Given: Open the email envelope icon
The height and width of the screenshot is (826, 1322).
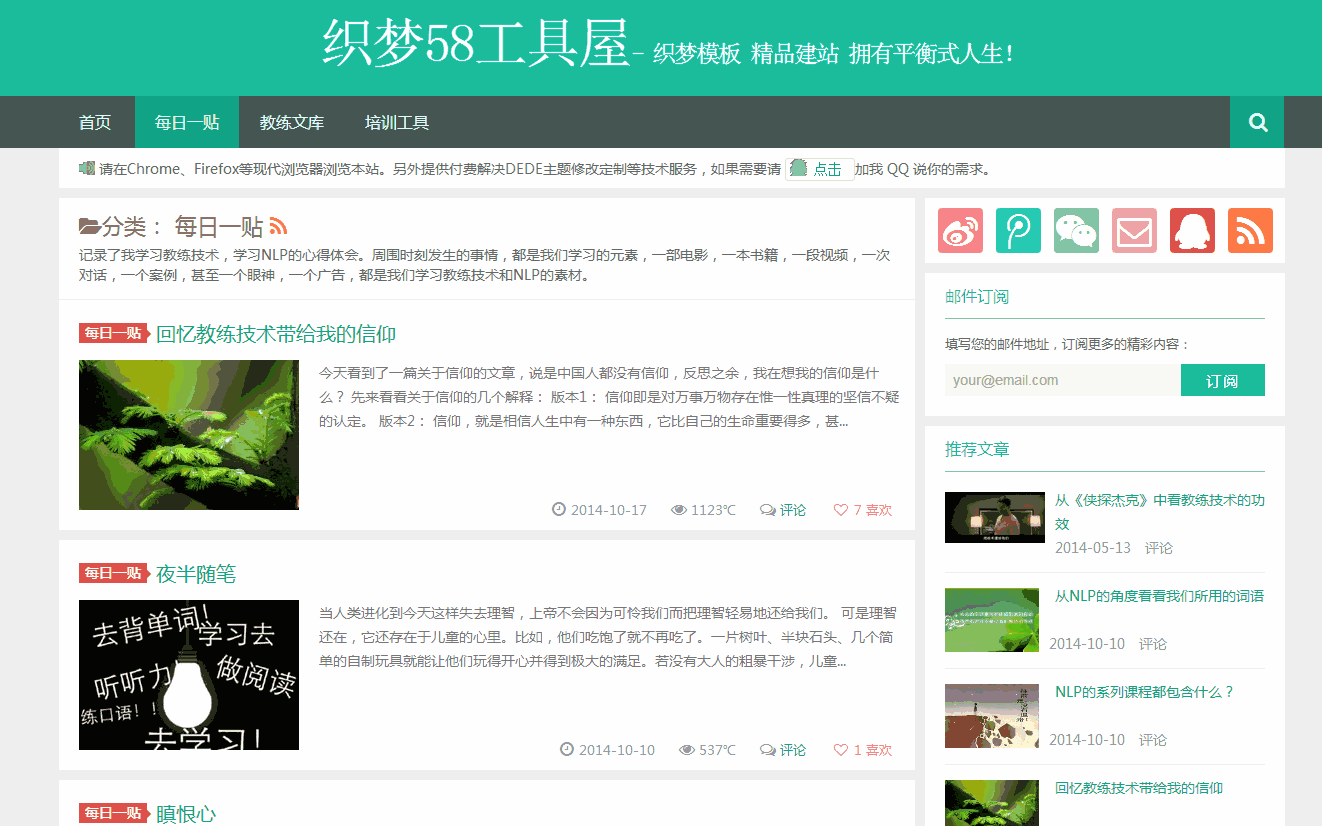Looking at the screenshot, I should [1134, 231].
